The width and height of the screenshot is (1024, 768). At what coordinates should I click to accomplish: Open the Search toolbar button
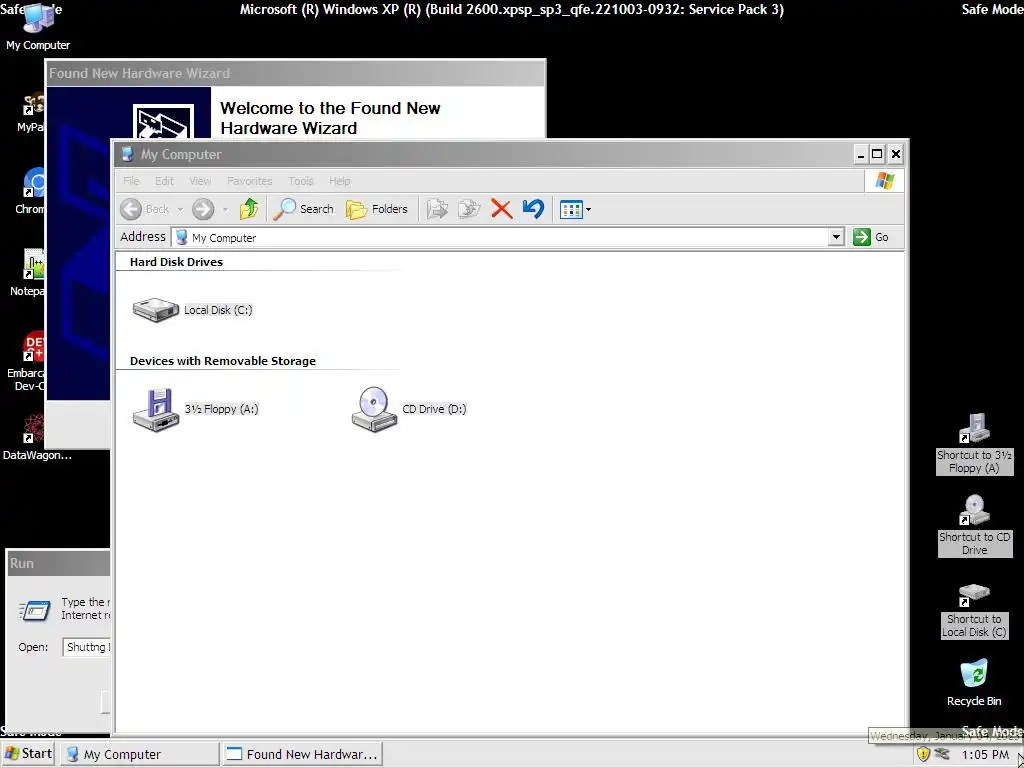click(303, 209)
